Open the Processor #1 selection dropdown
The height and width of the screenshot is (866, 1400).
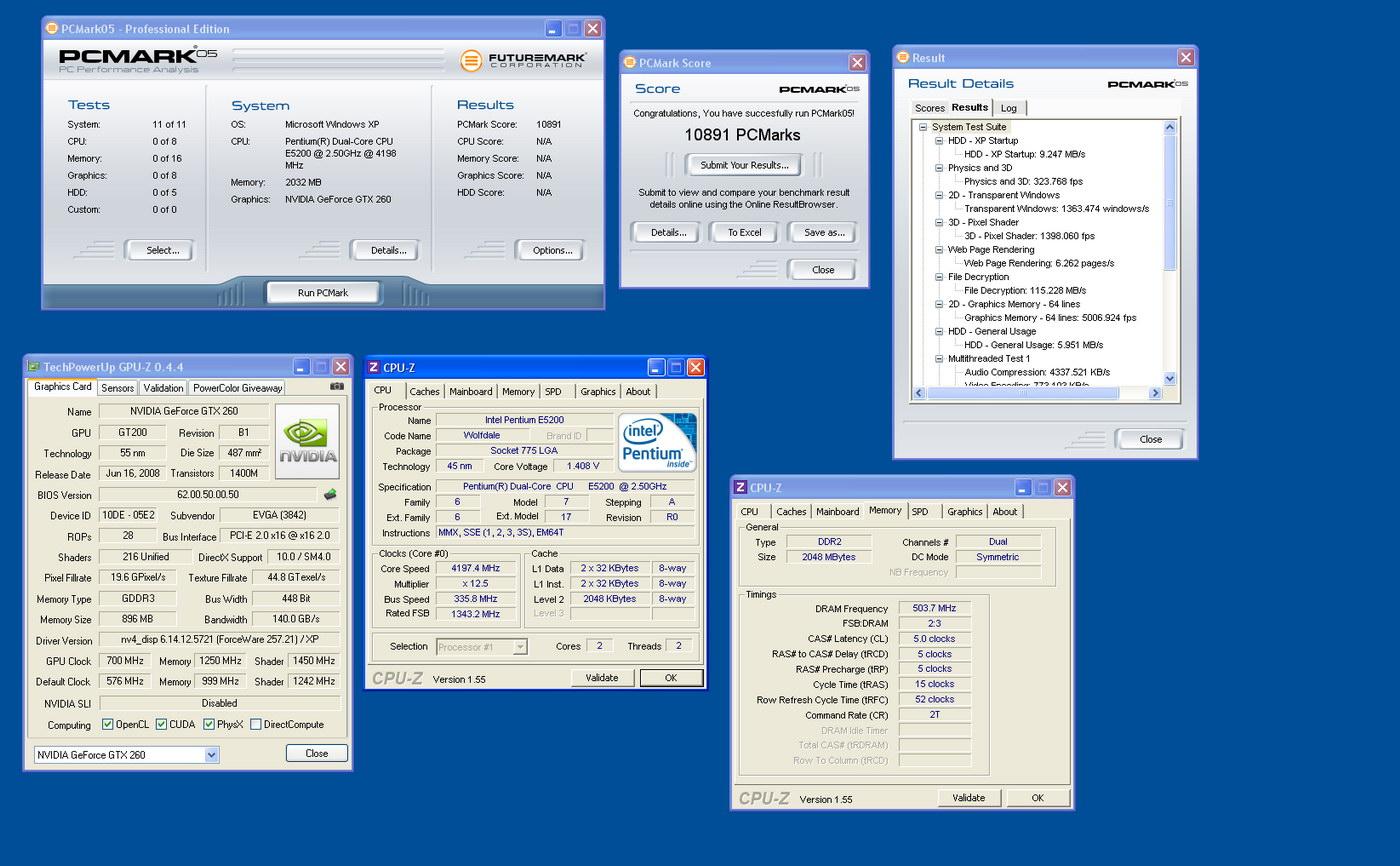click(519, 647)
